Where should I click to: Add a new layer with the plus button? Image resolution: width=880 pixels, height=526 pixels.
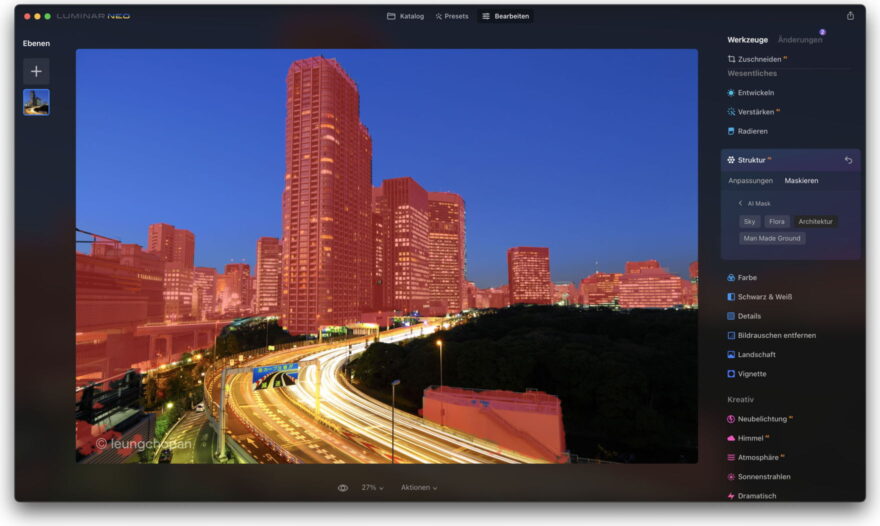click(x=36, y=71)
